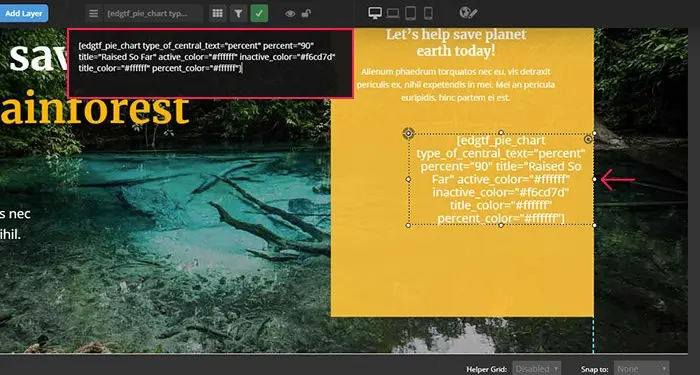Click inside the shortcode text editor box

pos(210,63)
